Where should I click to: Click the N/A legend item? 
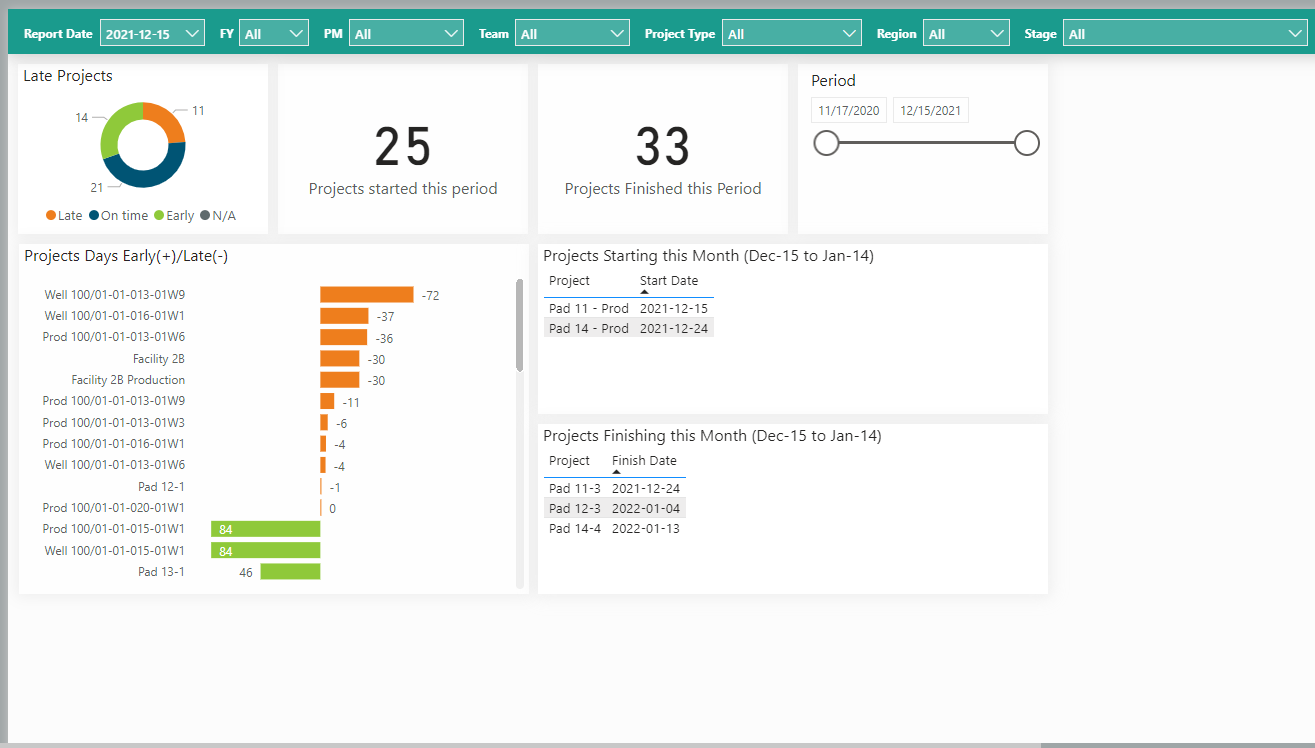218,216
